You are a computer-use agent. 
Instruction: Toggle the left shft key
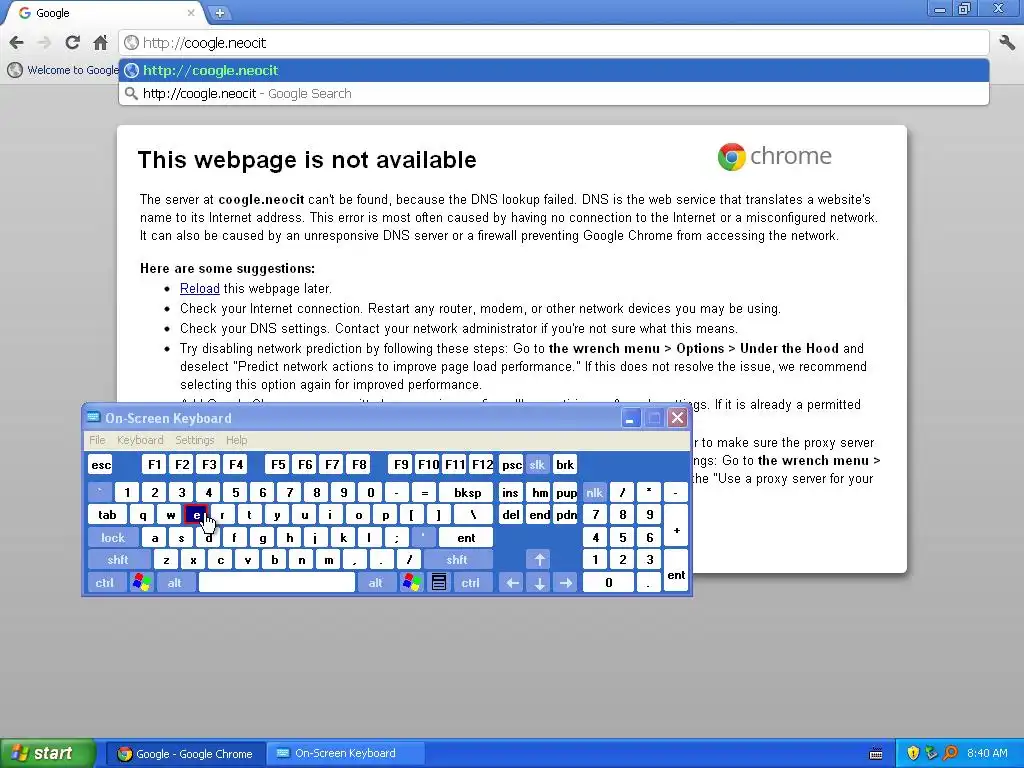click(x=118, y=560)
